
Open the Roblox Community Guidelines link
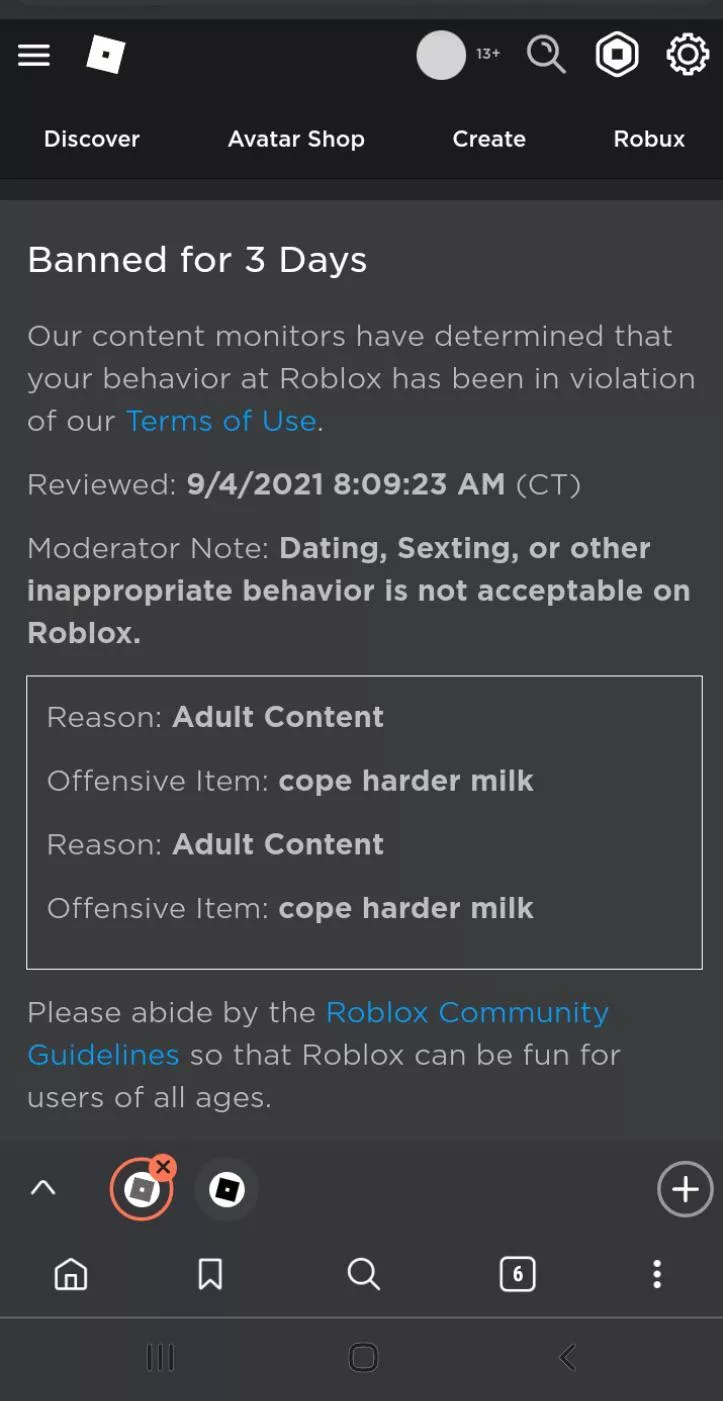(467, 1012)
